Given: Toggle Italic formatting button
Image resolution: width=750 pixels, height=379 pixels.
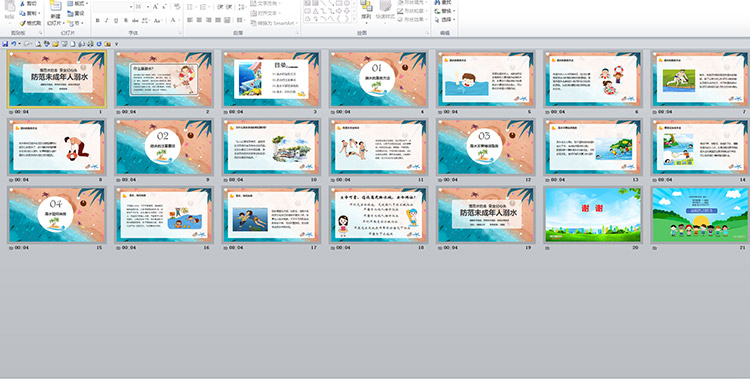Looking at the screenshot, I should pyautogui.click(x=107, y=21).
